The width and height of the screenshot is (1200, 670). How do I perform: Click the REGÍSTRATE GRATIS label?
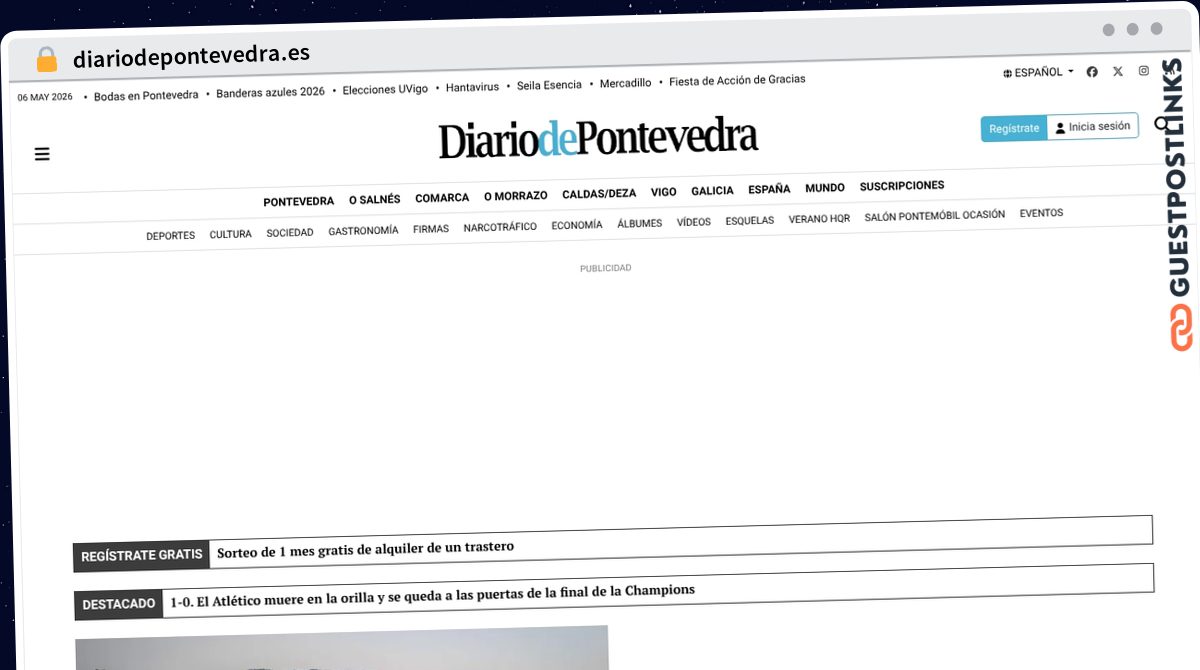point(142,556)
